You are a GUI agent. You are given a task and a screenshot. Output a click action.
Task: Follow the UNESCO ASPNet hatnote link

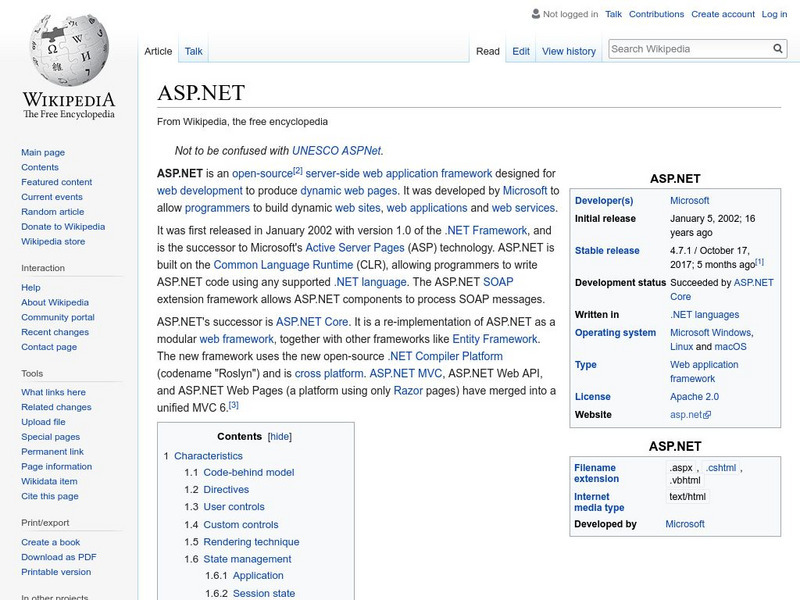click(x=336, y=151)
